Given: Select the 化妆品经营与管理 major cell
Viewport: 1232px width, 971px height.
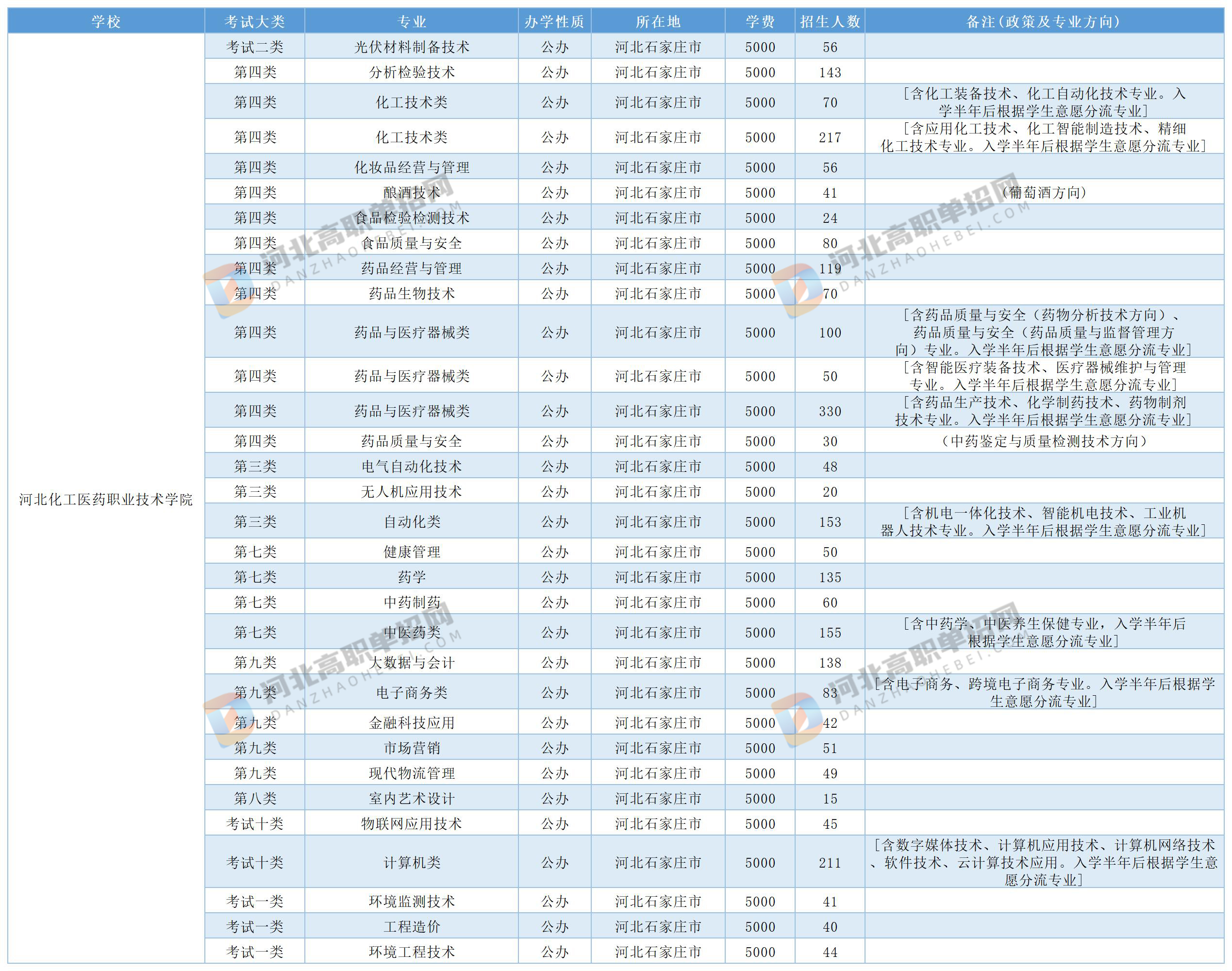Looking at the screenshot, I should coord(412,167).
